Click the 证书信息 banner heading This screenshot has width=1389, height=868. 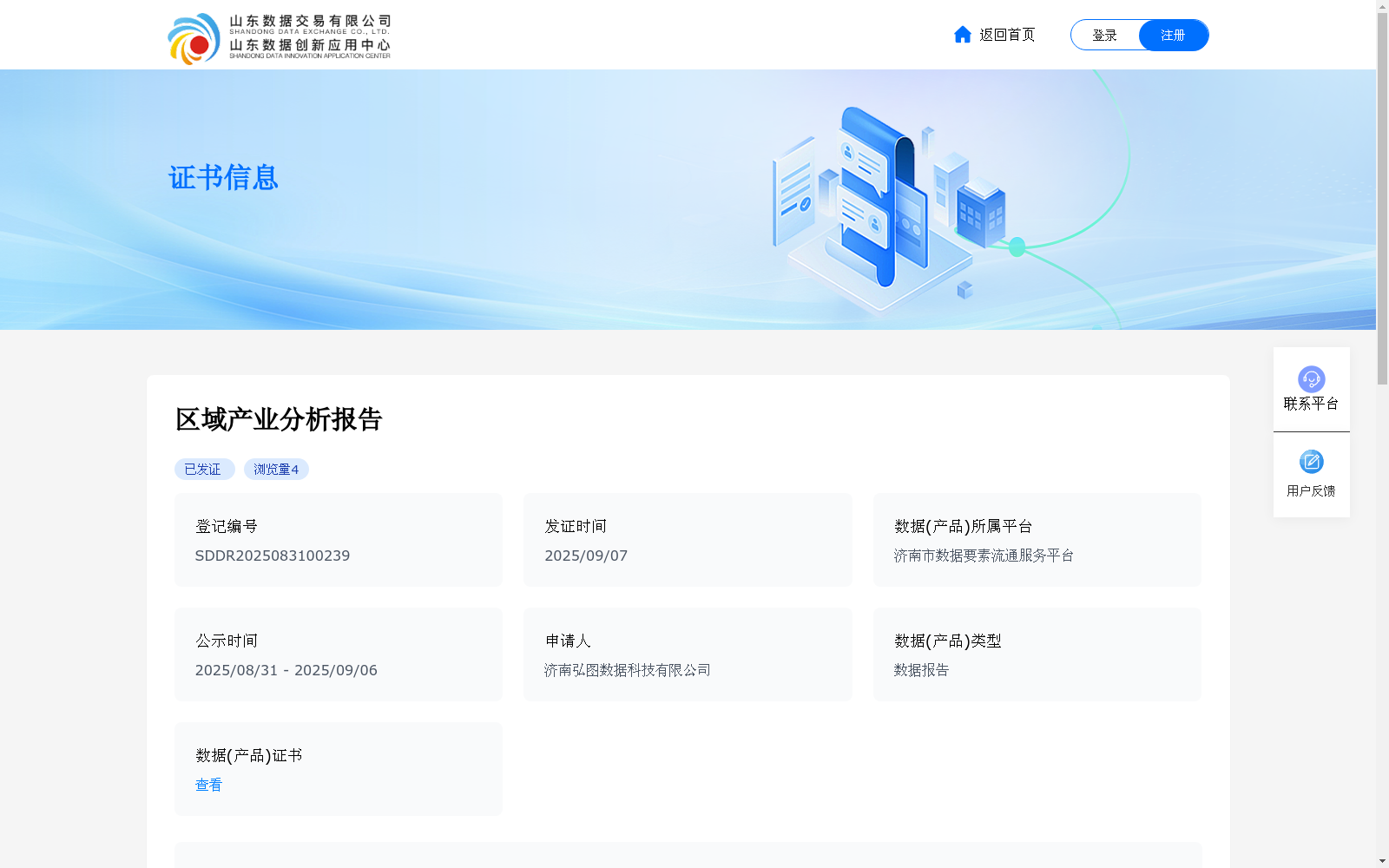tap(223, 177)
